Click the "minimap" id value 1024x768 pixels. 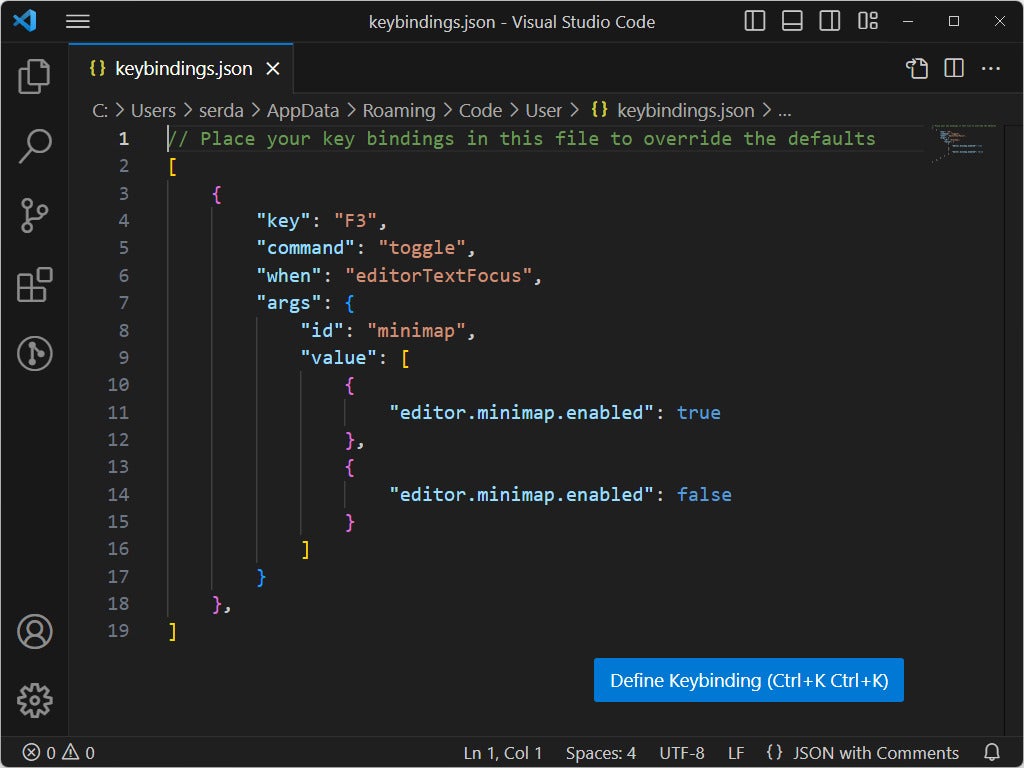pos(416,330)
